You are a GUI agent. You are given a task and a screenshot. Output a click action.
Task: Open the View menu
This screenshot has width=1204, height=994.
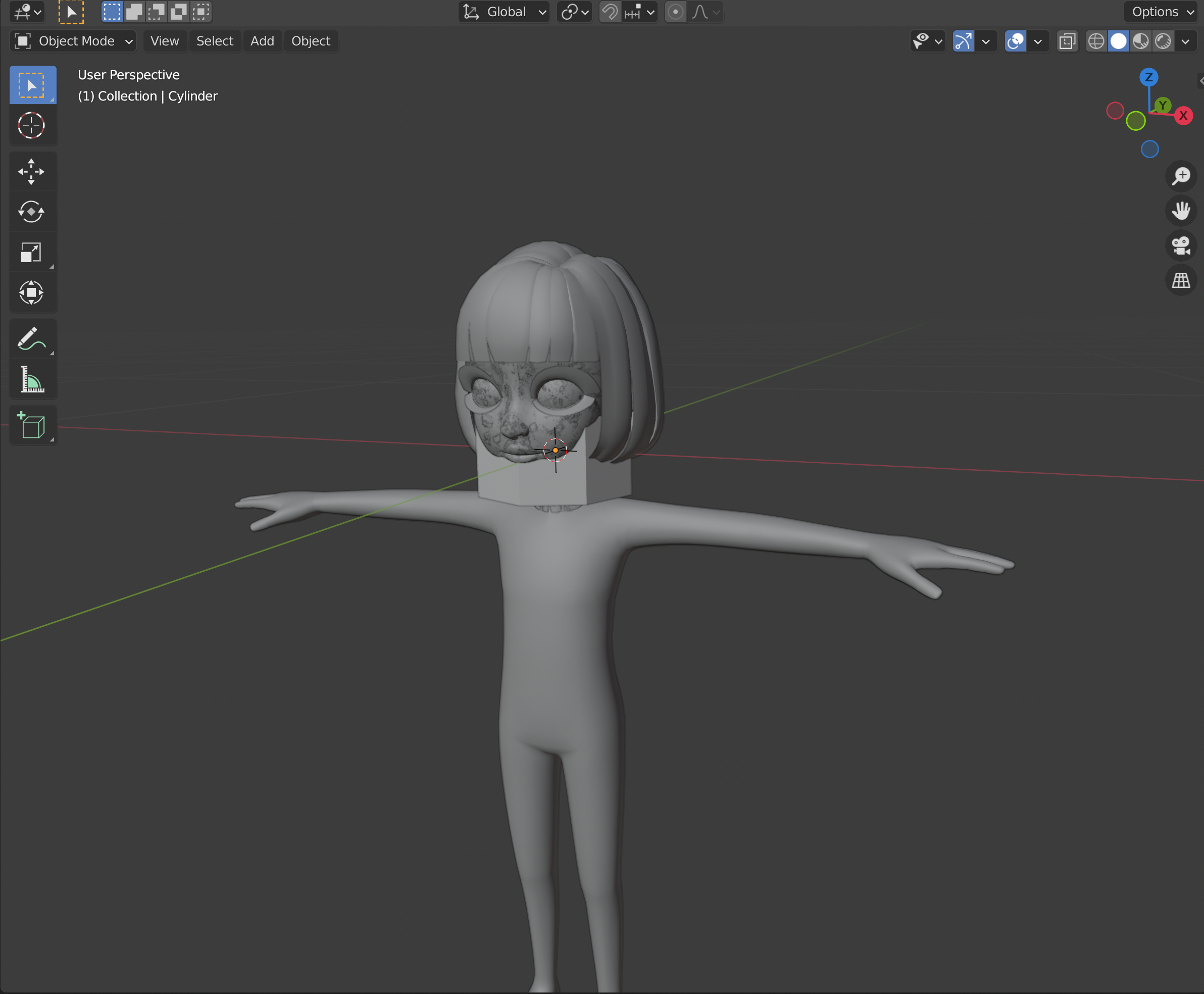(165, 41)
